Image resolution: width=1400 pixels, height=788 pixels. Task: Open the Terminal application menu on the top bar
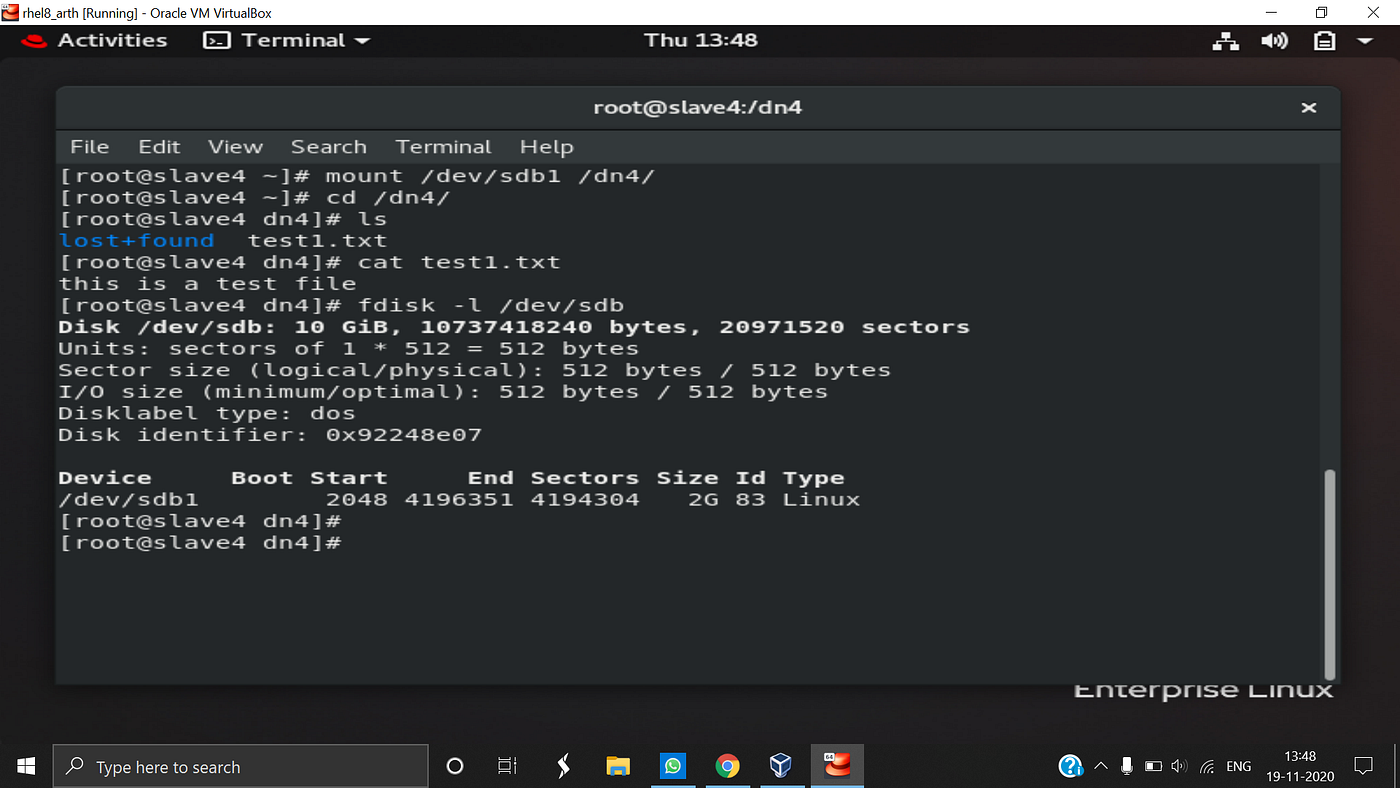[x=287, y=40]
